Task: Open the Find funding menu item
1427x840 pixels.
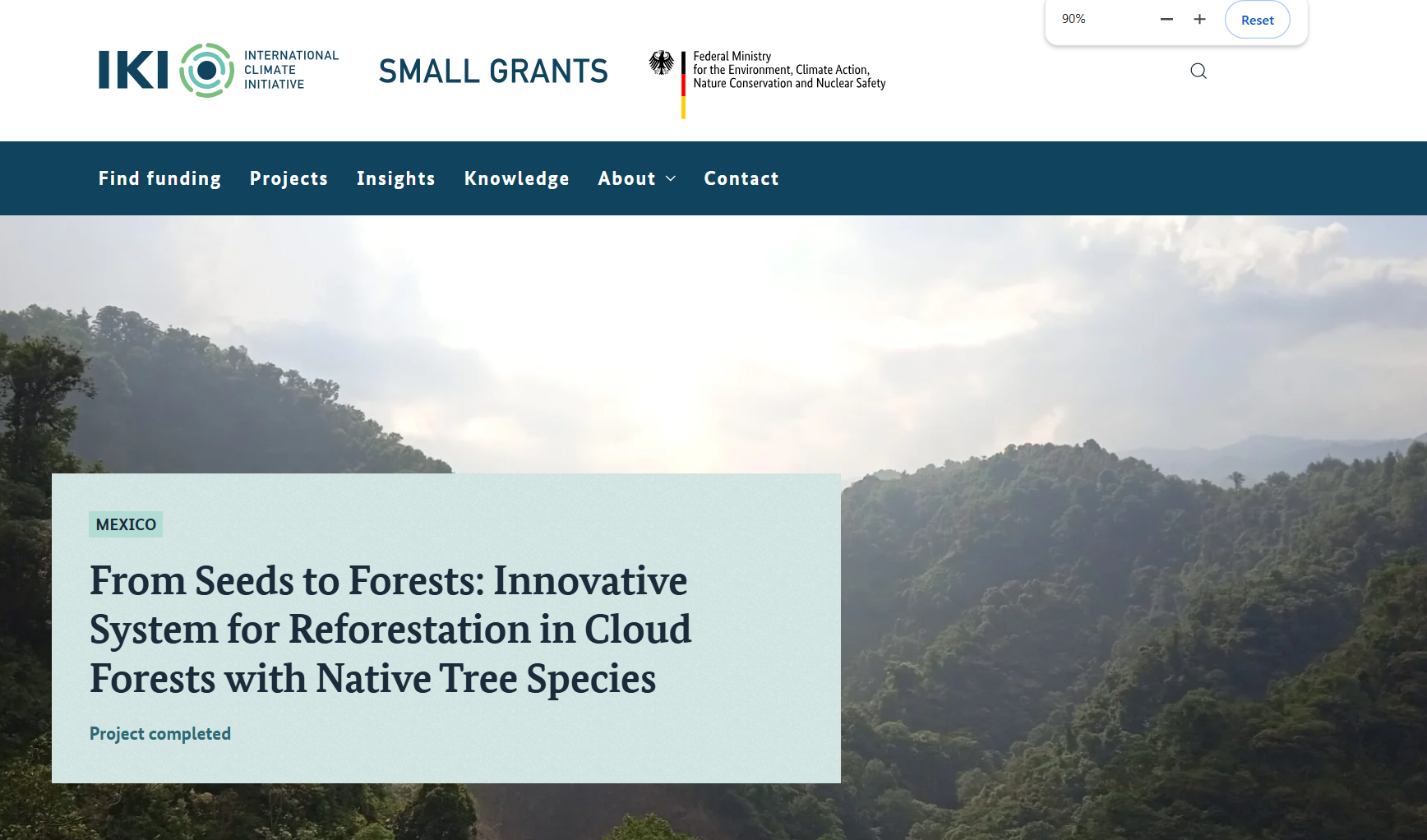Action: pyautogui.click(x=159, y=178)
